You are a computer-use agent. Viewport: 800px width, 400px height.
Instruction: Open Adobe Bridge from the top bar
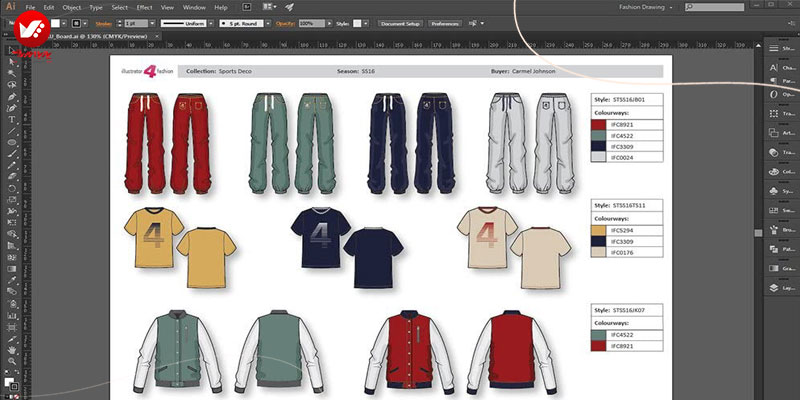click(x=247, y=7)
